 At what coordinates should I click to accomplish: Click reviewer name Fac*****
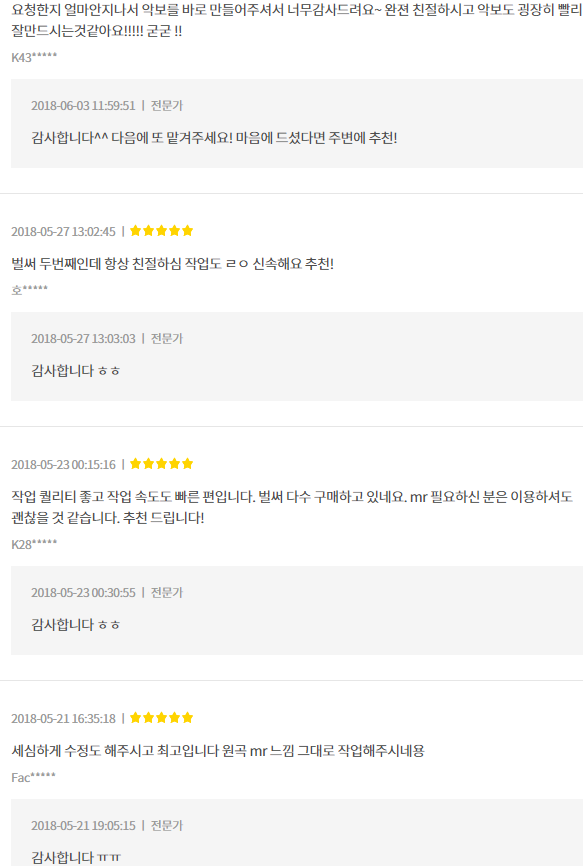(x=33, y=778)
